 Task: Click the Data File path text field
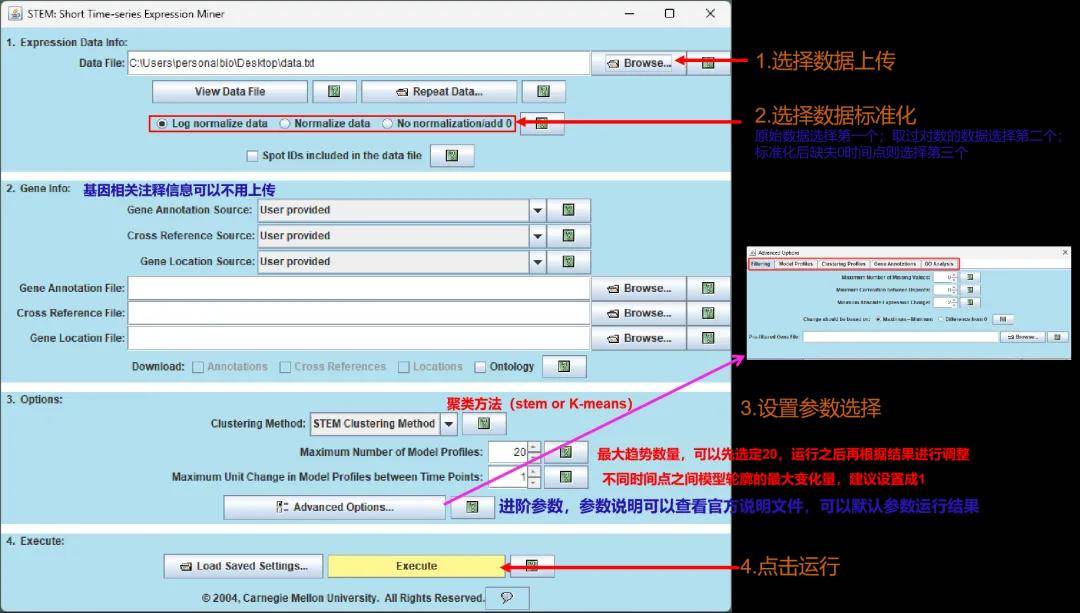click(x=358, y=63)
